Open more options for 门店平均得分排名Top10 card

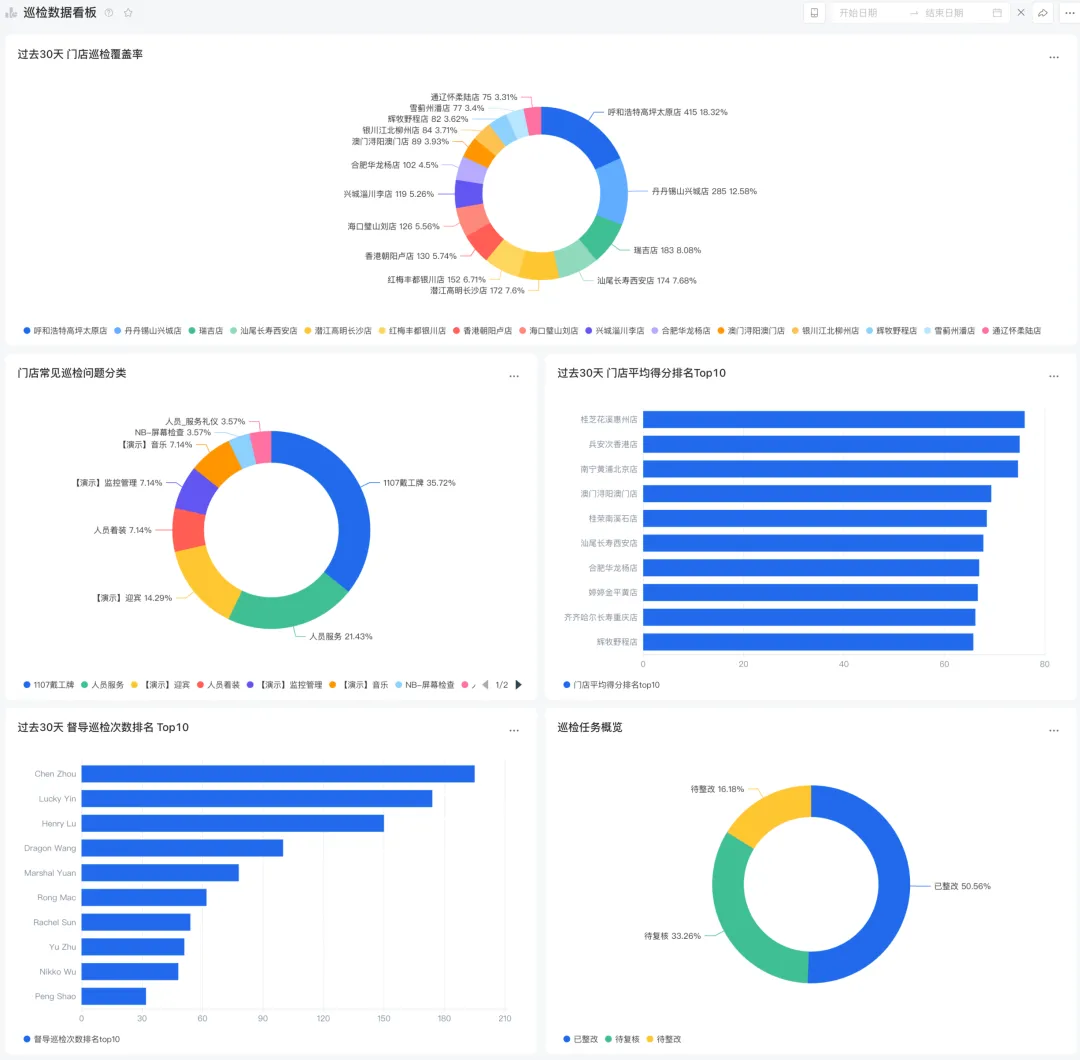click(x=1054, y=376)
